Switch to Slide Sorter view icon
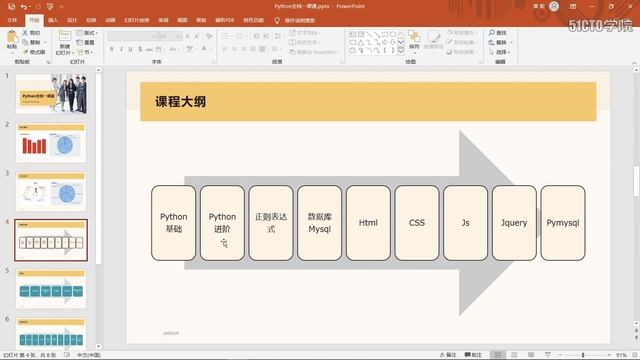Viewport: 640px width, 360px height. point(514,355)
